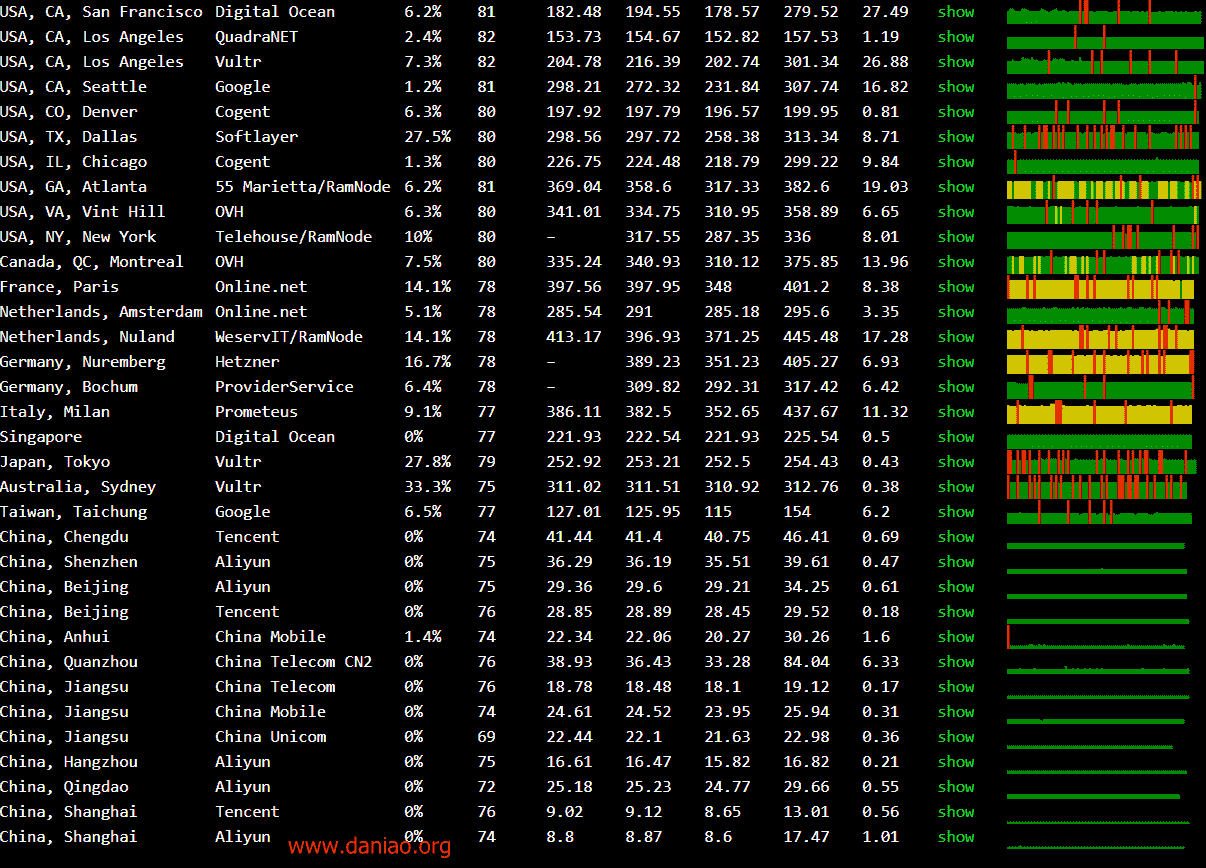Open show link for Tokyo Vultr

pos(956,462)
